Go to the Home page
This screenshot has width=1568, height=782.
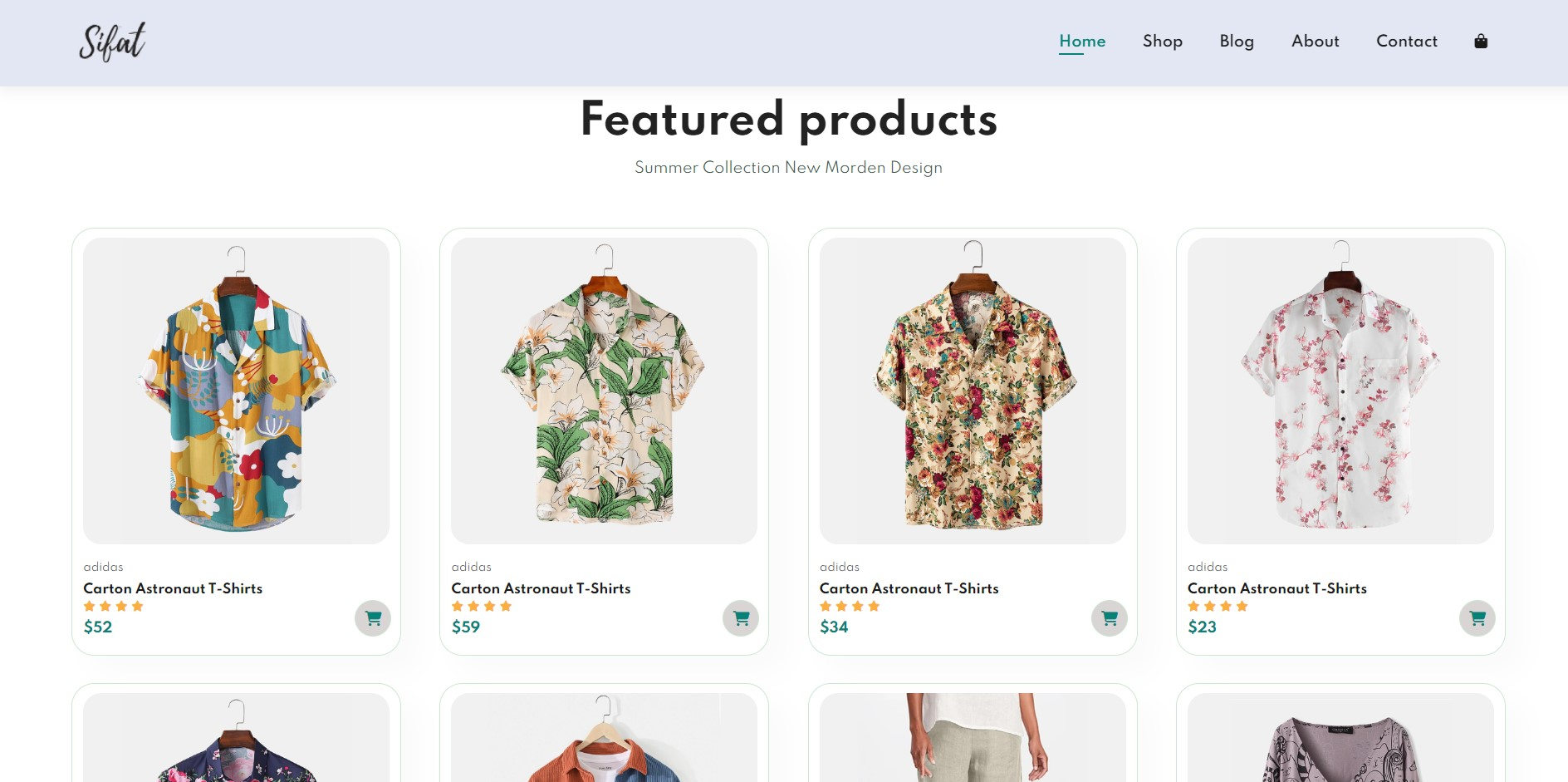pyautogui.click(x=1082, y=42)
